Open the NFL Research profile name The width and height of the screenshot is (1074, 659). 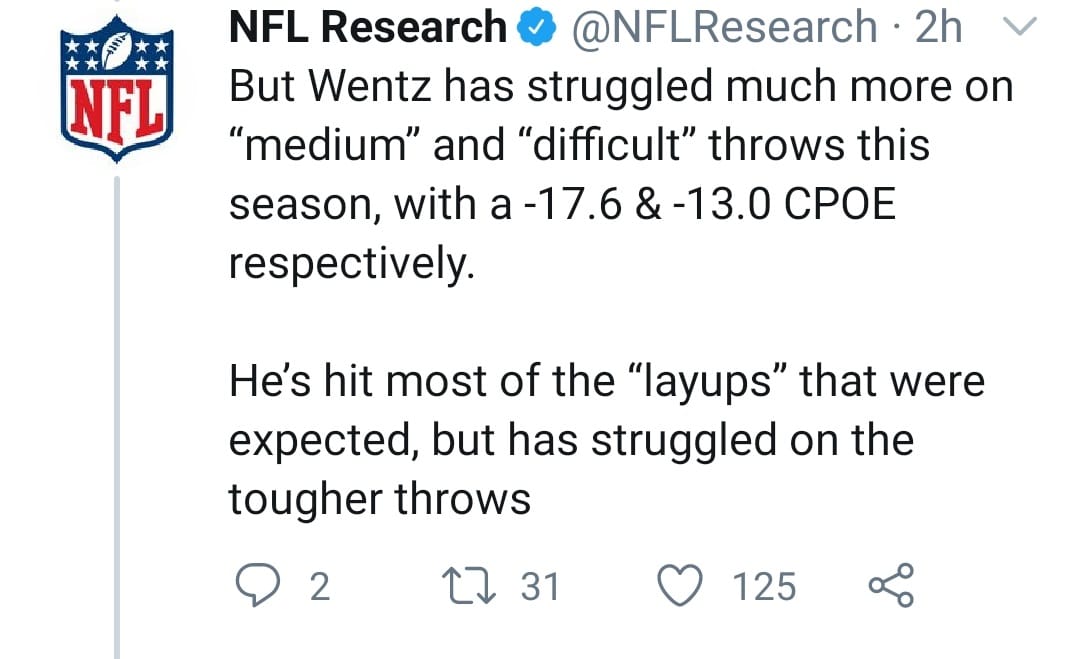[x=368, y=28]
